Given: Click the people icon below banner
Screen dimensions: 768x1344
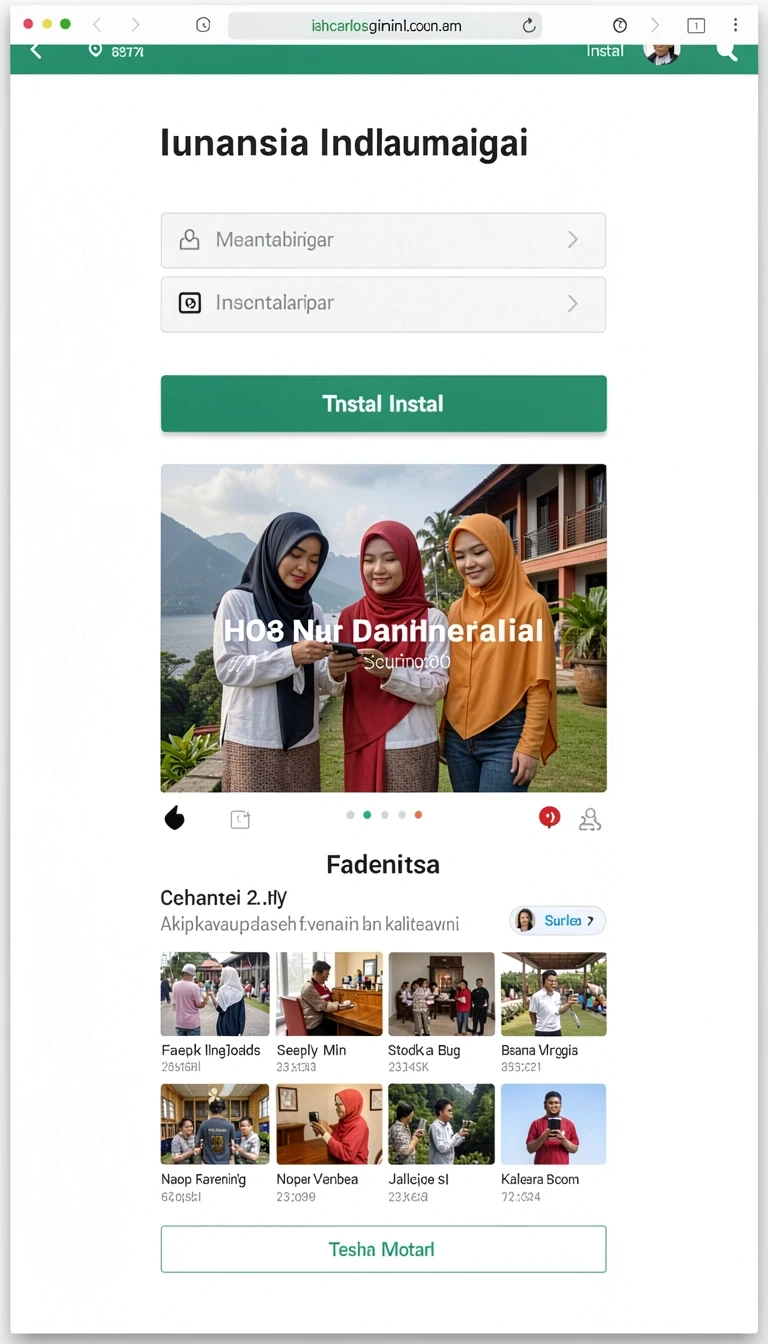Looking at the screenshot, I should (x=590, y=820).
